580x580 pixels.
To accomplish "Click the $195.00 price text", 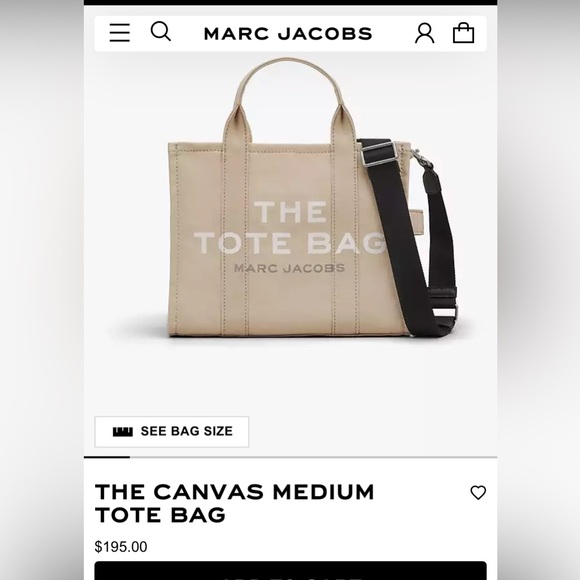I will (x=121, y=547).
